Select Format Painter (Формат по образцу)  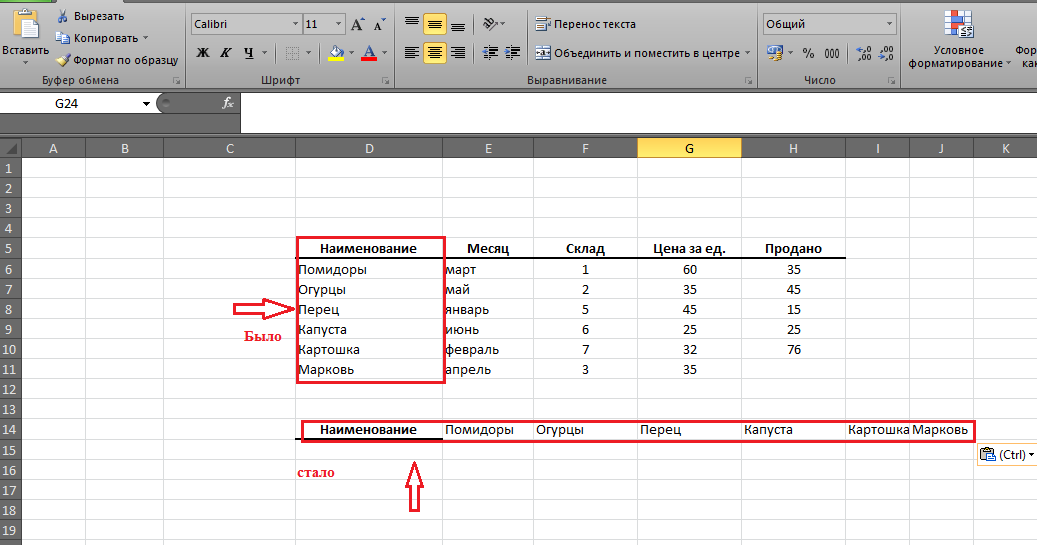(x=117, y=60)
